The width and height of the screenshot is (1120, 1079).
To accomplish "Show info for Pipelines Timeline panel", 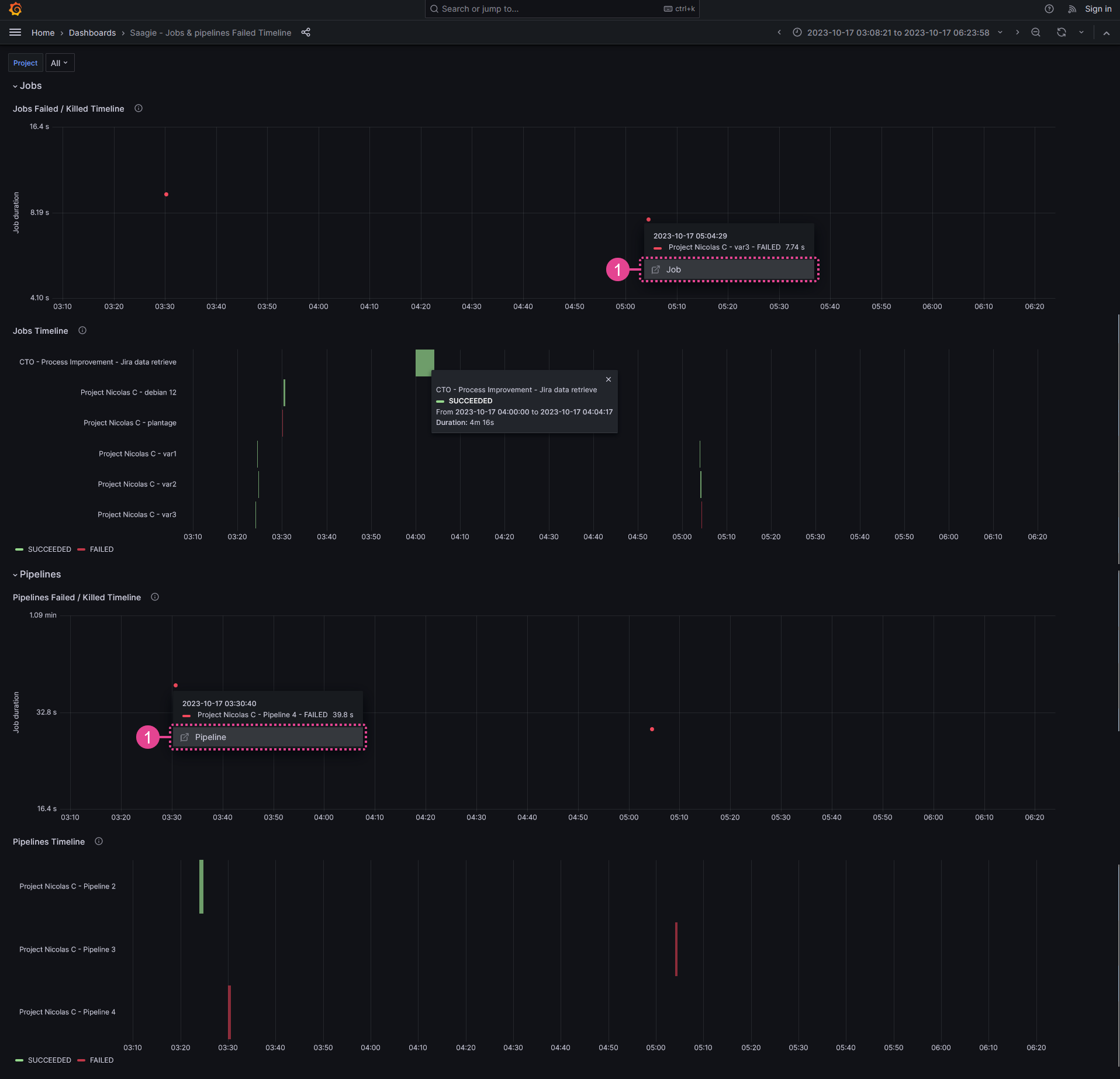I will coord(99,841).
